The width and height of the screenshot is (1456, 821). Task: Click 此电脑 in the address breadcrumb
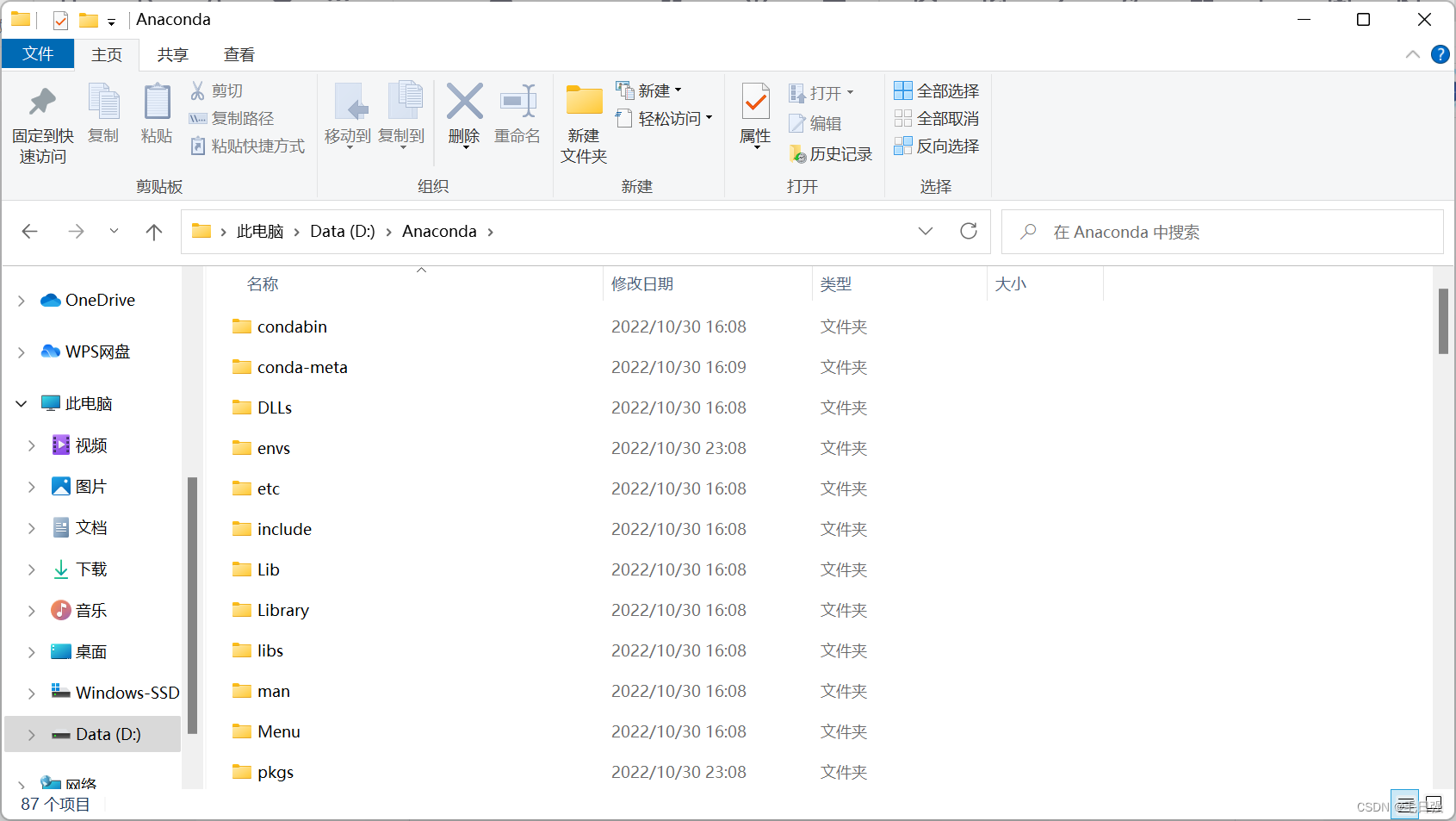point(260,231)
